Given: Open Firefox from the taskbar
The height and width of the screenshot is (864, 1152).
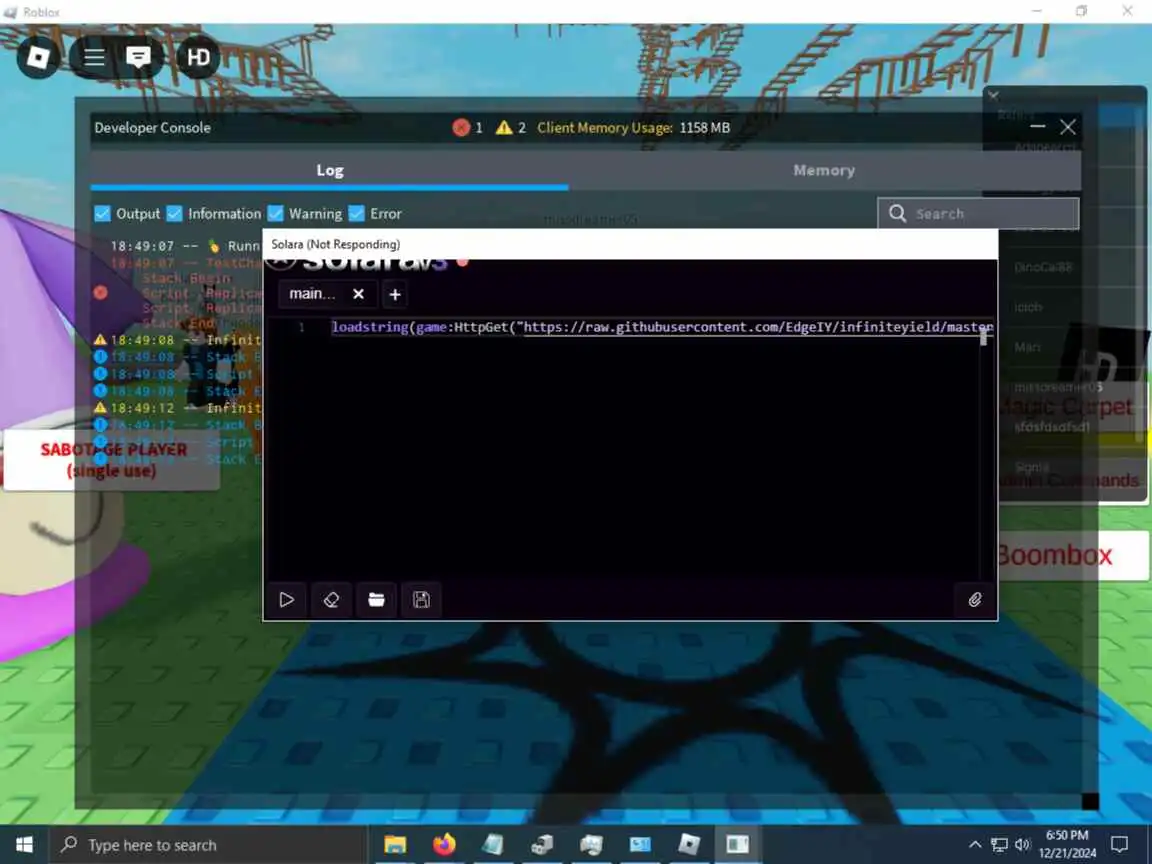Looking at the screenshot, I should pos(444,845).
